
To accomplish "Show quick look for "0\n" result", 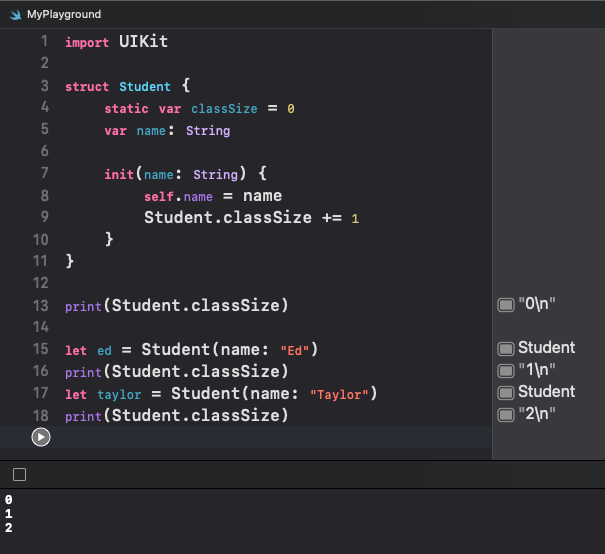I will click(x=506, y=305).
